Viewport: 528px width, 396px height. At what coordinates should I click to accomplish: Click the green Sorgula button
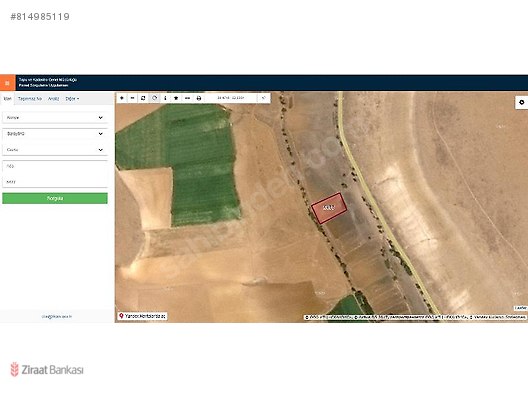pyautogui.click(x=55, y=198)
